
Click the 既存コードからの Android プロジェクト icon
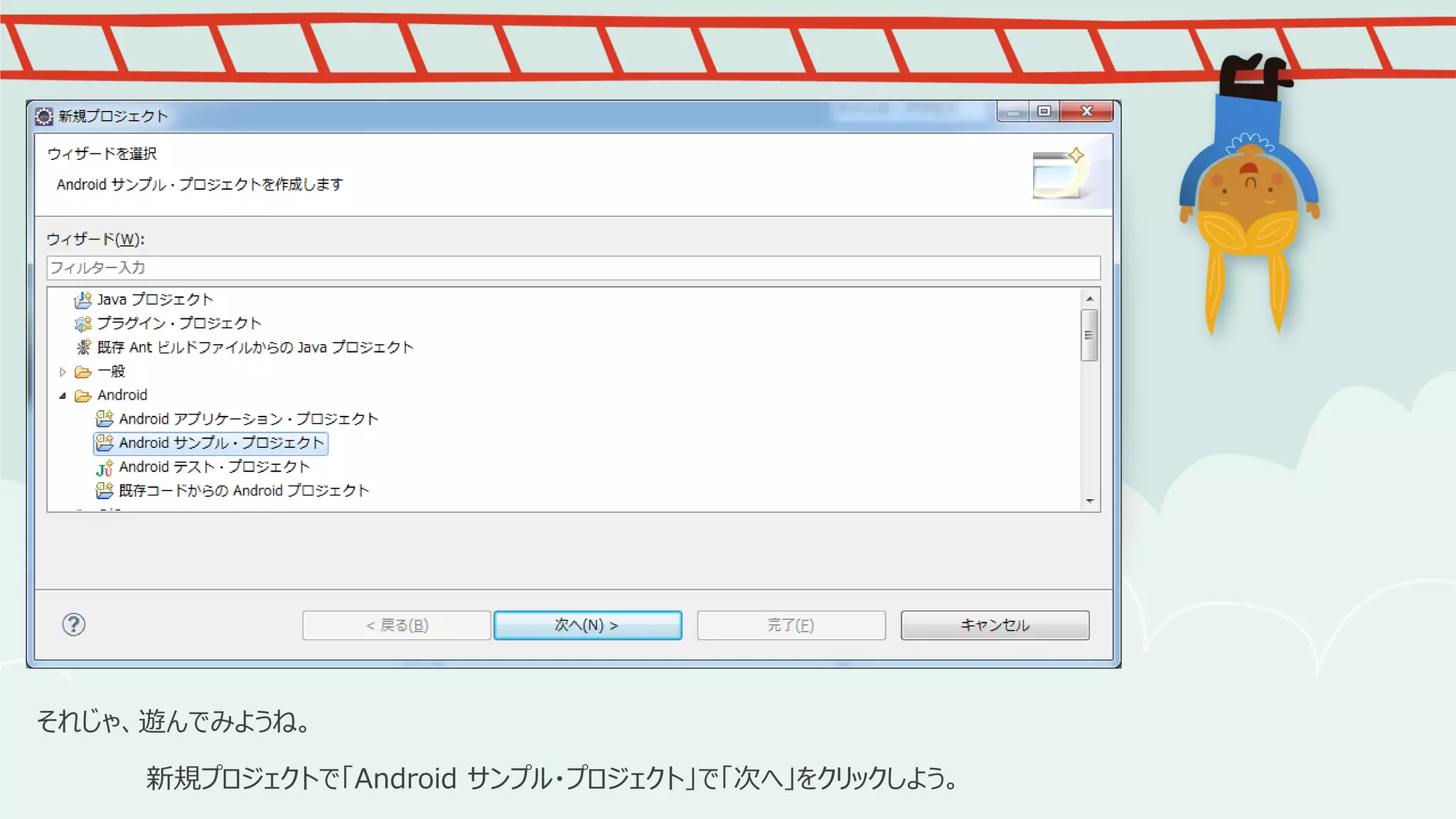[105, 491]
